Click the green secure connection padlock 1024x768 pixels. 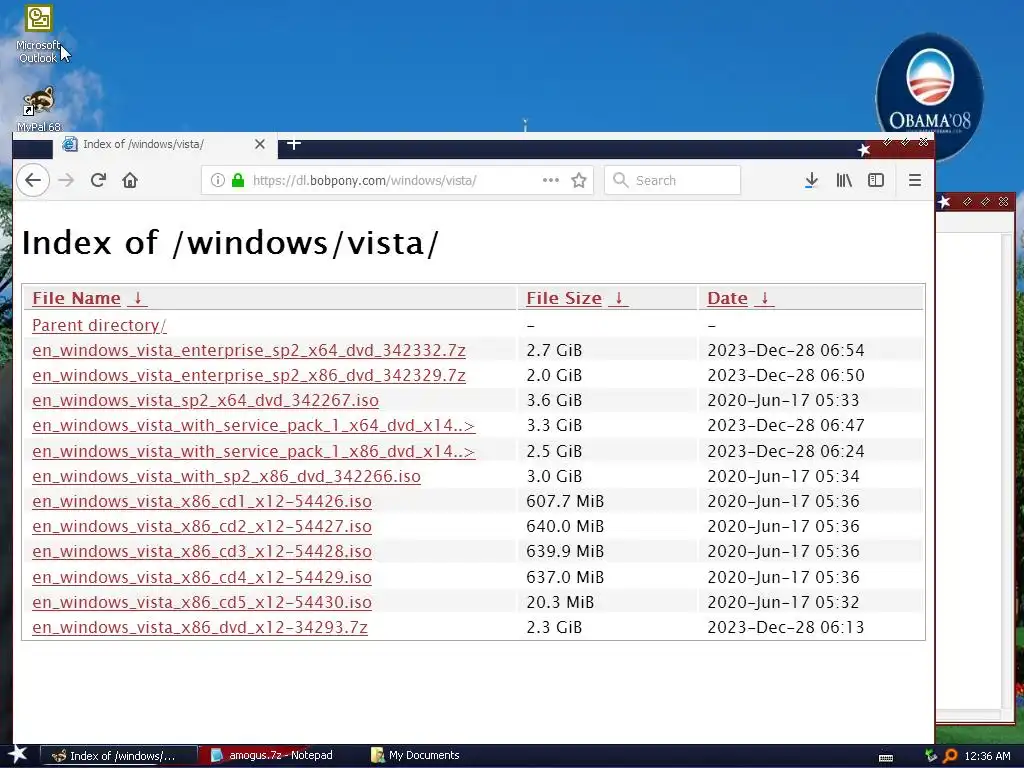(238, 180)
